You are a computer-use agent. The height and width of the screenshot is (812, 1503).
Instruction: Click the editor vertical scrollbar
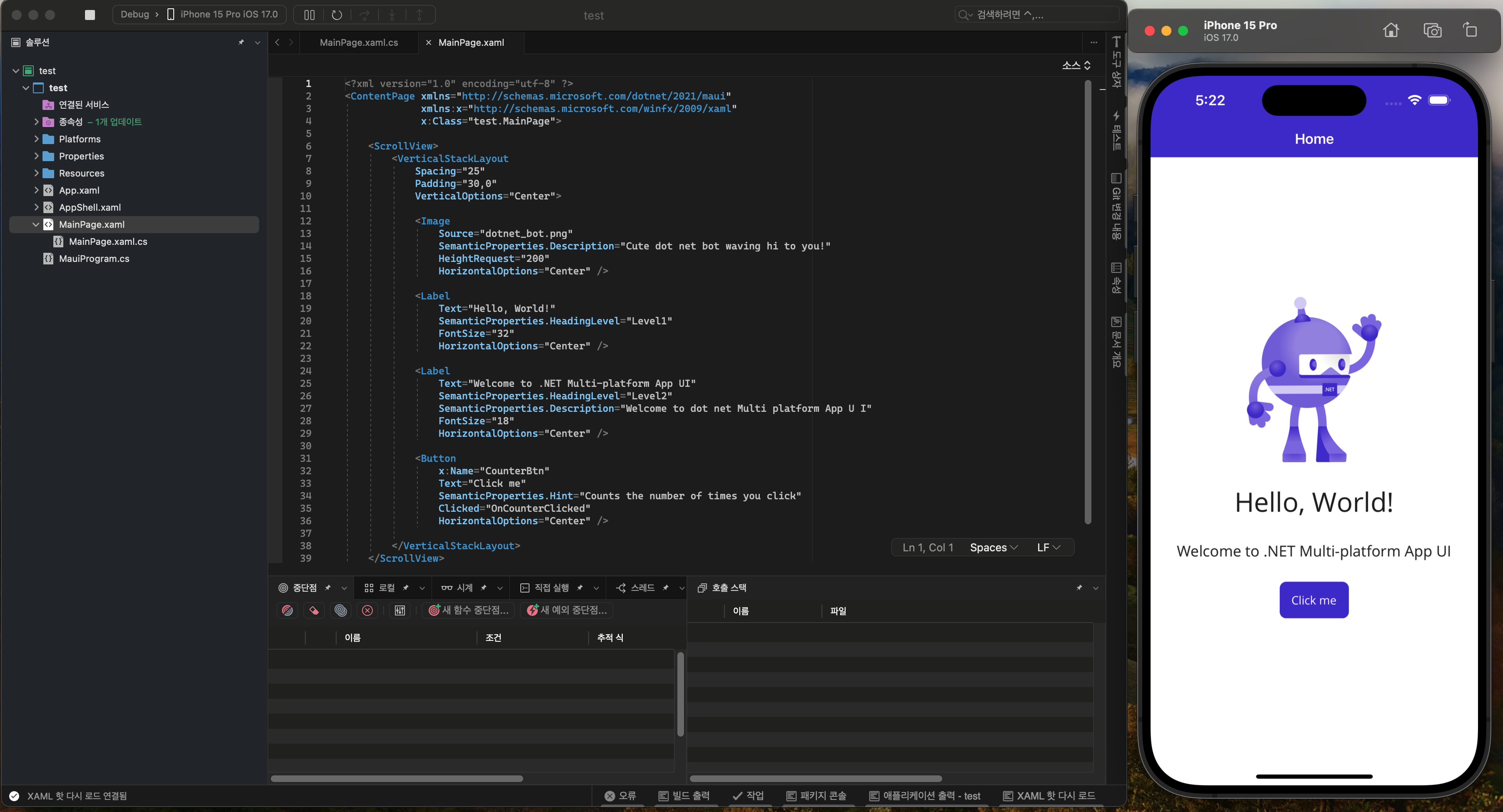[1088, 302]
